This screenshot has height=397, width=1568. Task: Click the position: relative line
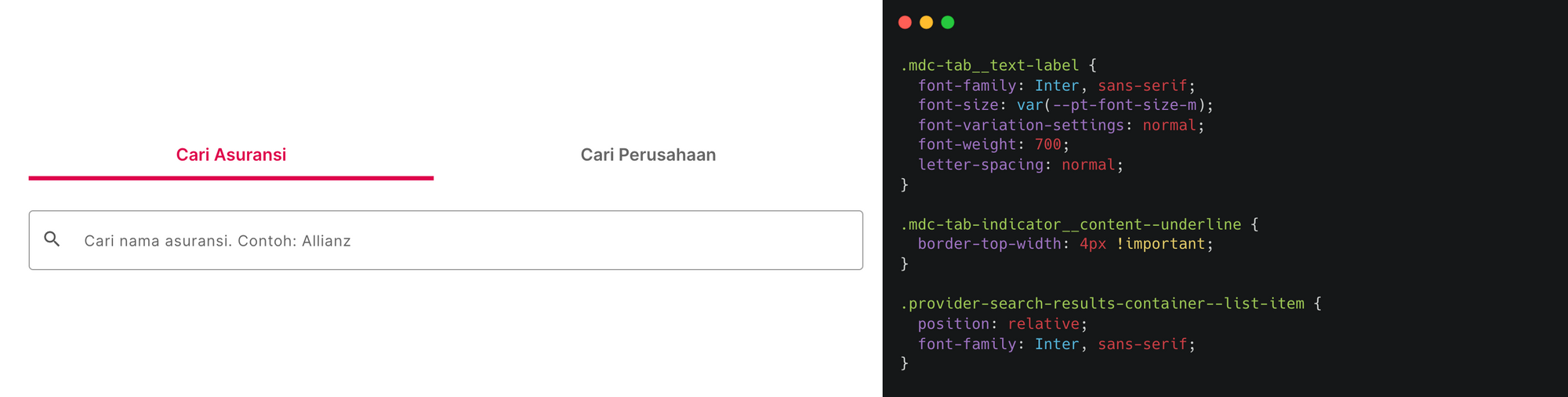[x=1003, y=324]
